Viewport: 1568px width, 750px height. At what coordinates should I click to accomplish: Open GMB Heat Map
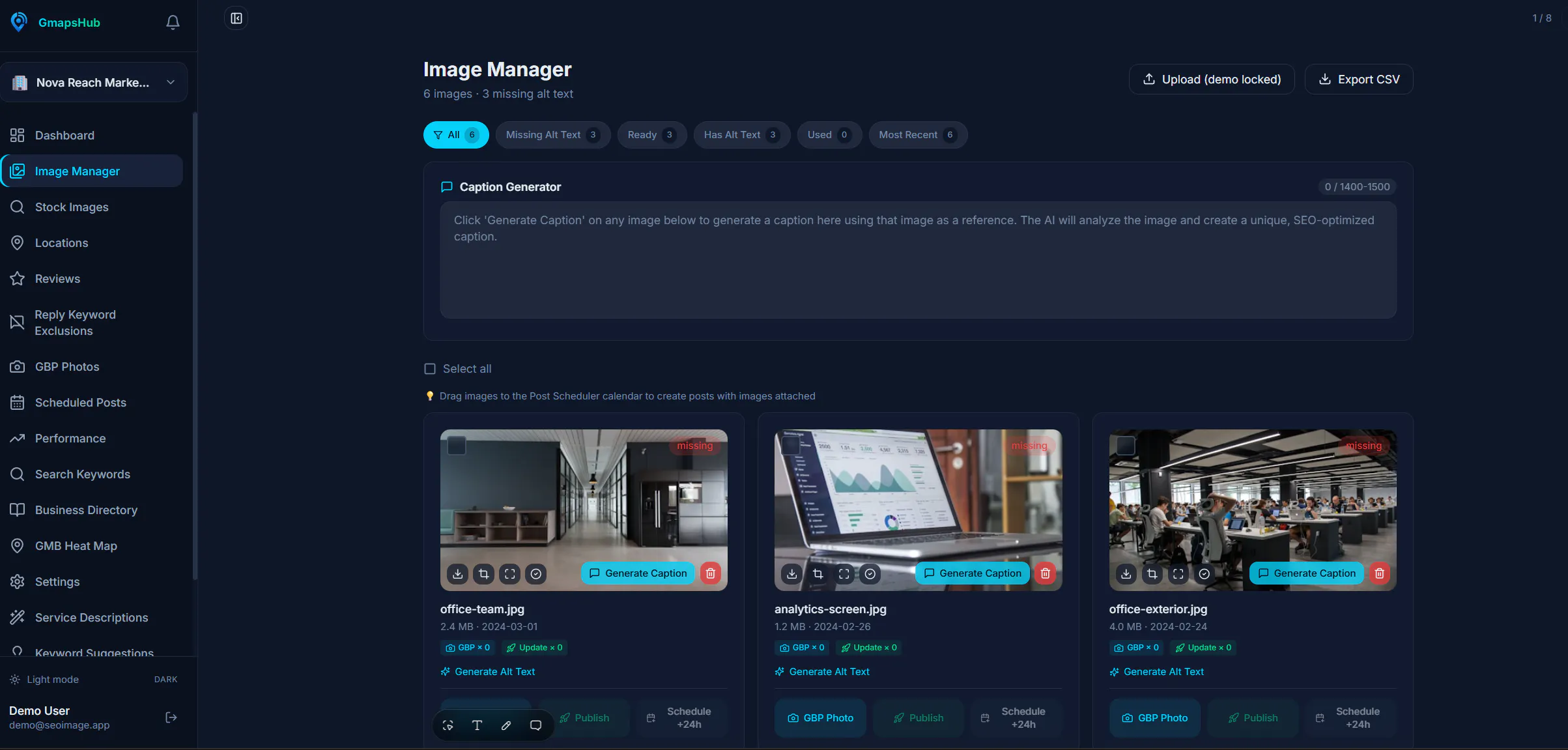coord(92,545)
